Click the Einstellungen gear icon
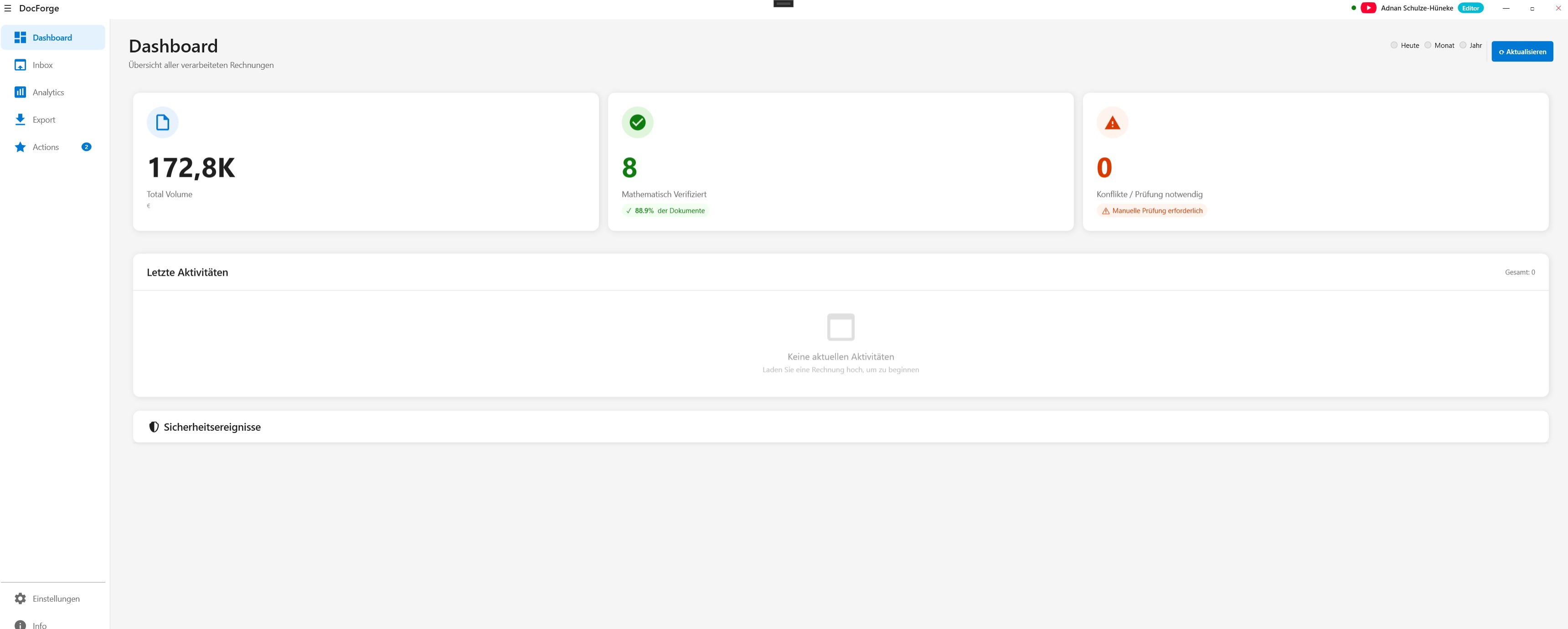Image resolution: width=1568 pixels, height=629 pixels. tap(20, 598)
